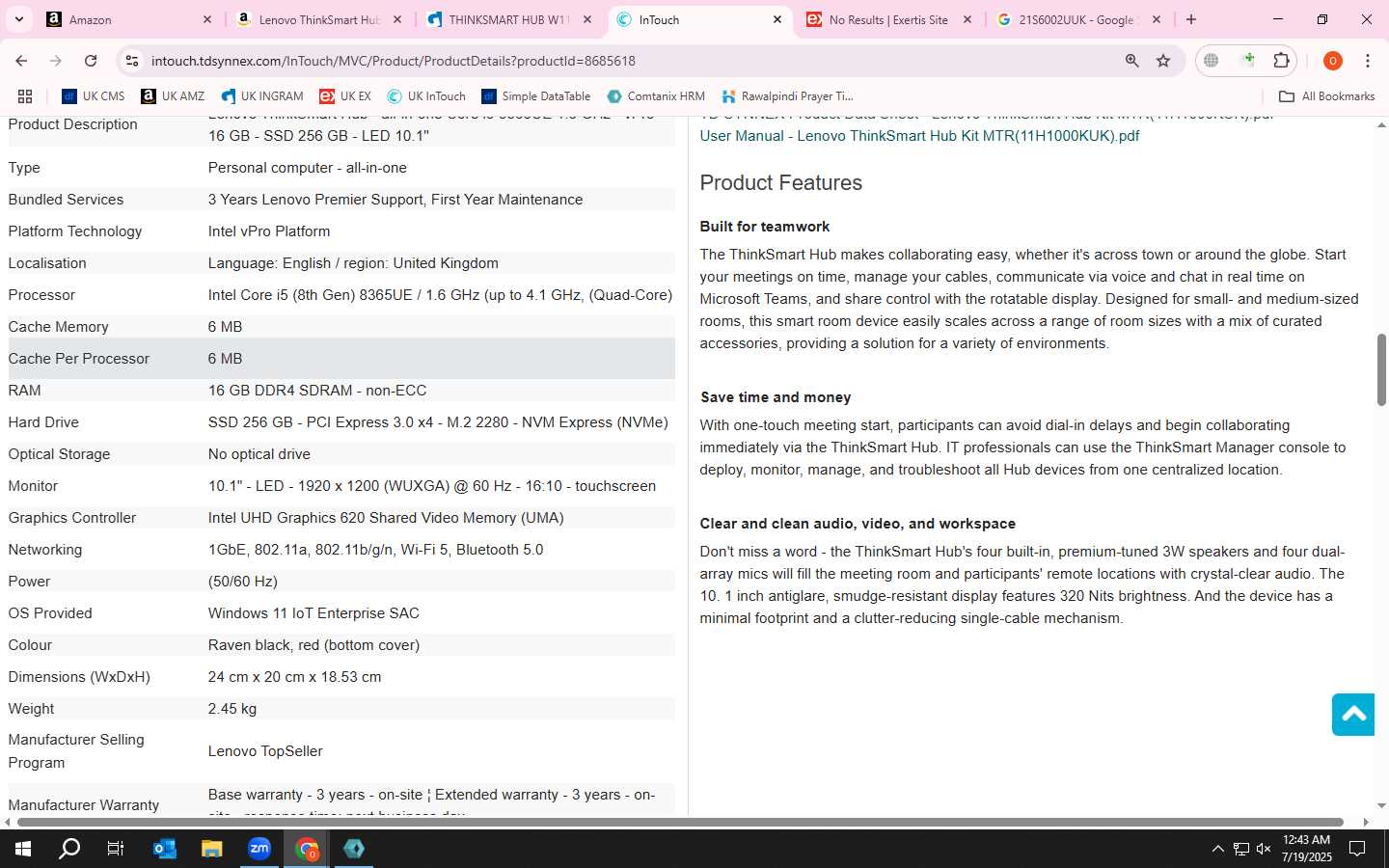Click the Cache Per Processor row label

79,359
